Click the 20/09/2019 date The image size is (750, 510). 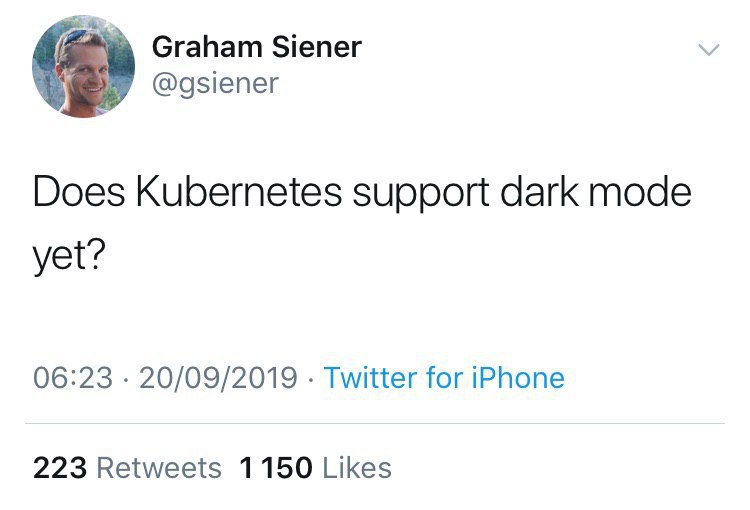tap(218, 378)
